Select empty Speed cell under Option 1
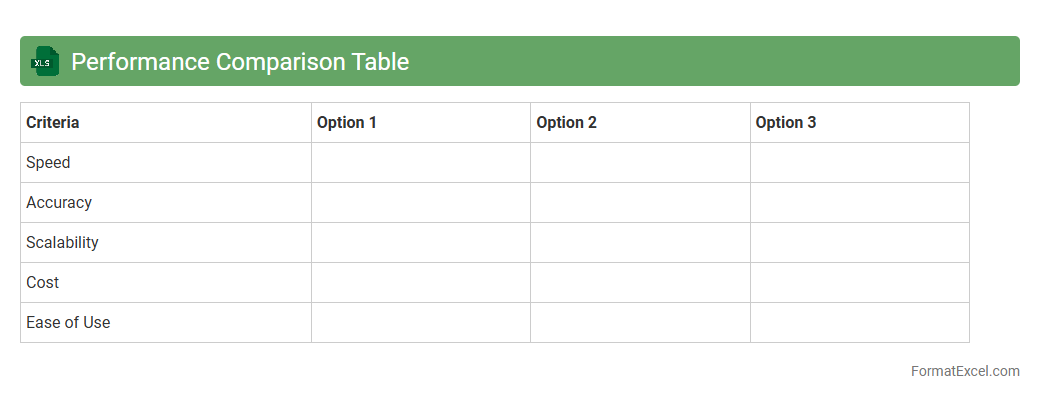Screen dimensions: 1040x400 pos(420,163)
